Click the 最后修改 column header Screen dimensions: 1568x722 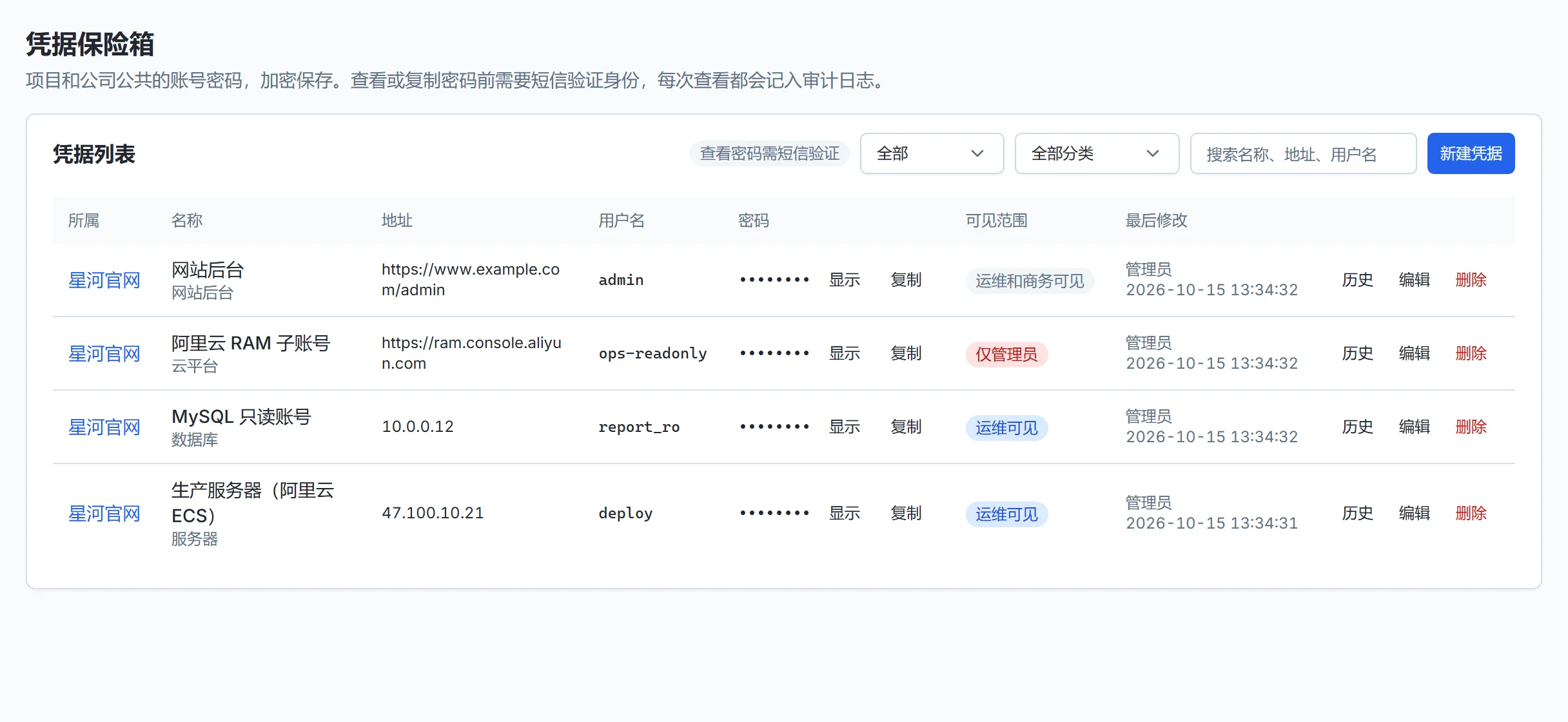point(1156,220)
